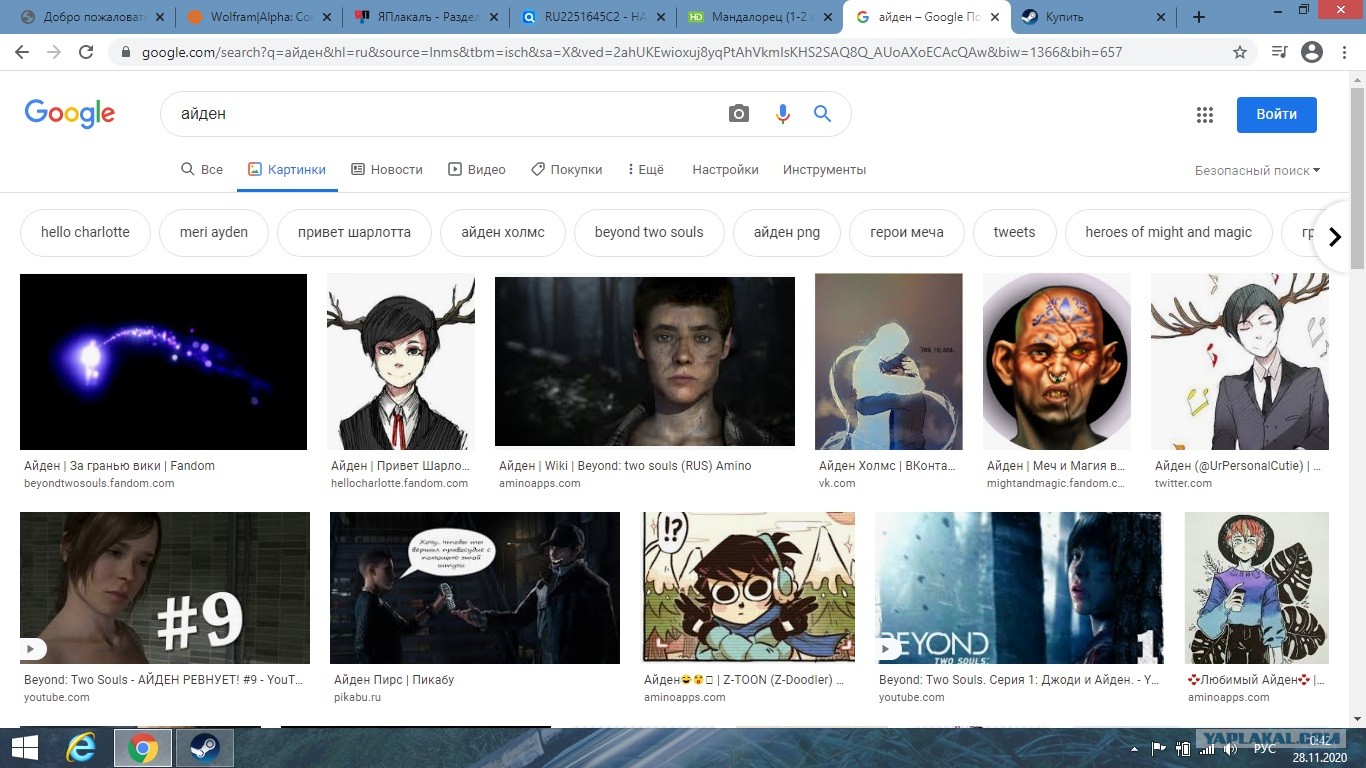Filter by 'heroes of might and magic' chip
This screenshot has width=1366, height=768.
tap(1169, 232)
